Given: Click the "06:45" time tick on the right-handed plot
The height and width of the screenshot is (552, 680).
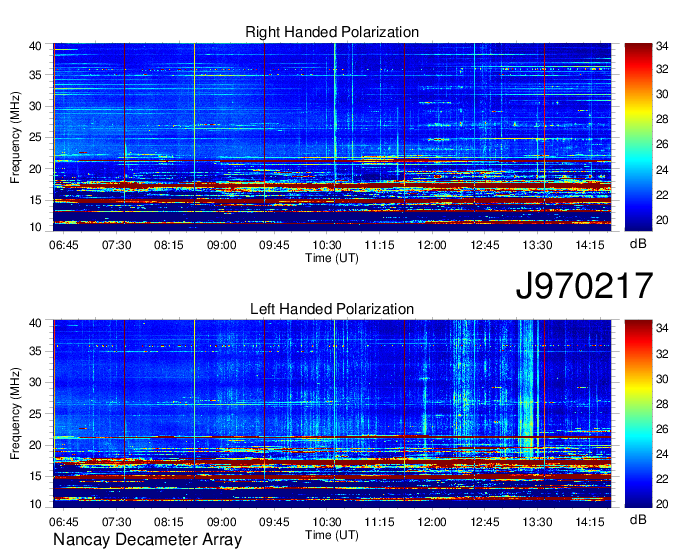Looking at the screenshot, I should pyautogui.click(x=64, y=245).
